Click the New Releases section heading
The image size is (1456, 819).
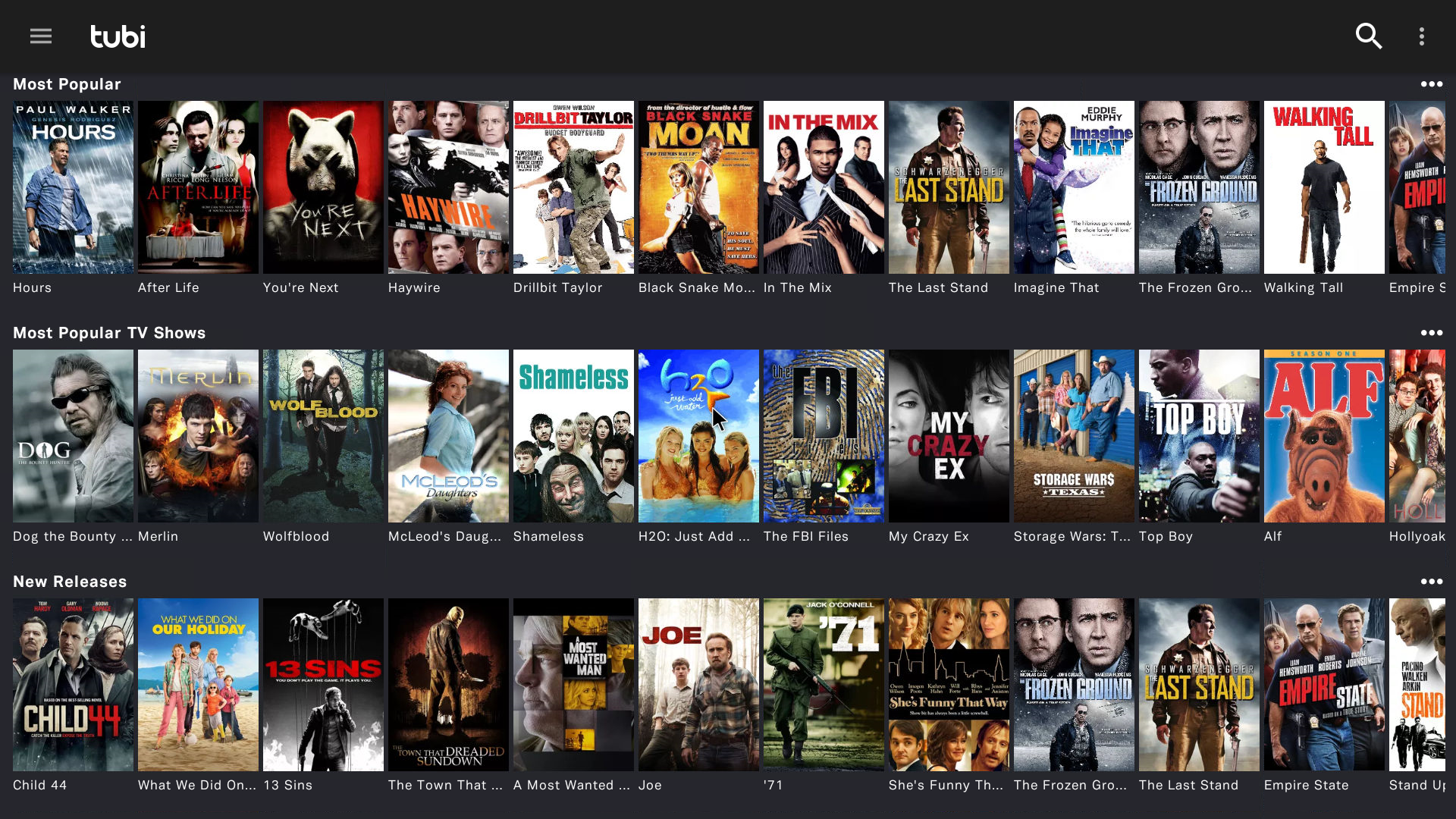[70, 582]
